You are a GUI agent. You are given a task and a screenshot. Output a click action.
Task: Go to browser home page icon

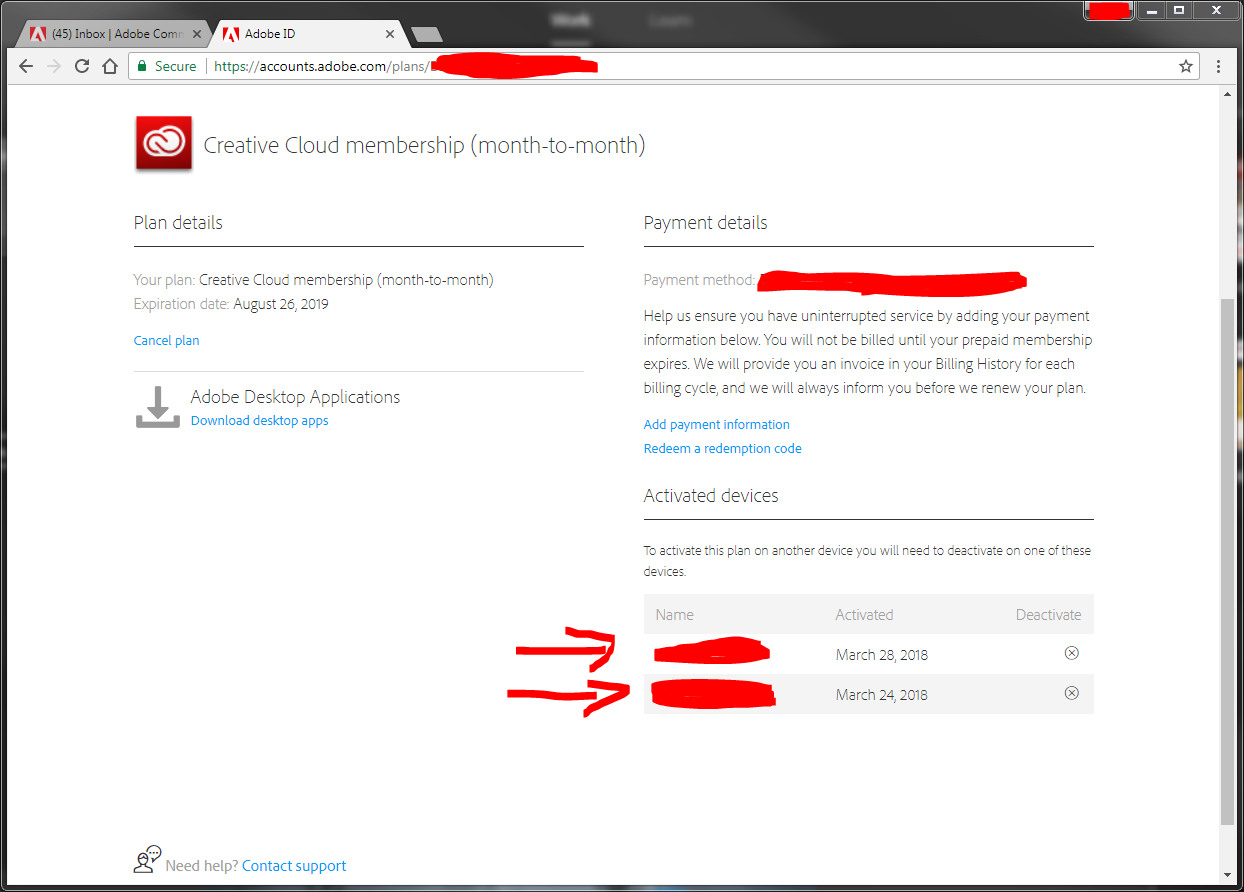pos(110,66)
